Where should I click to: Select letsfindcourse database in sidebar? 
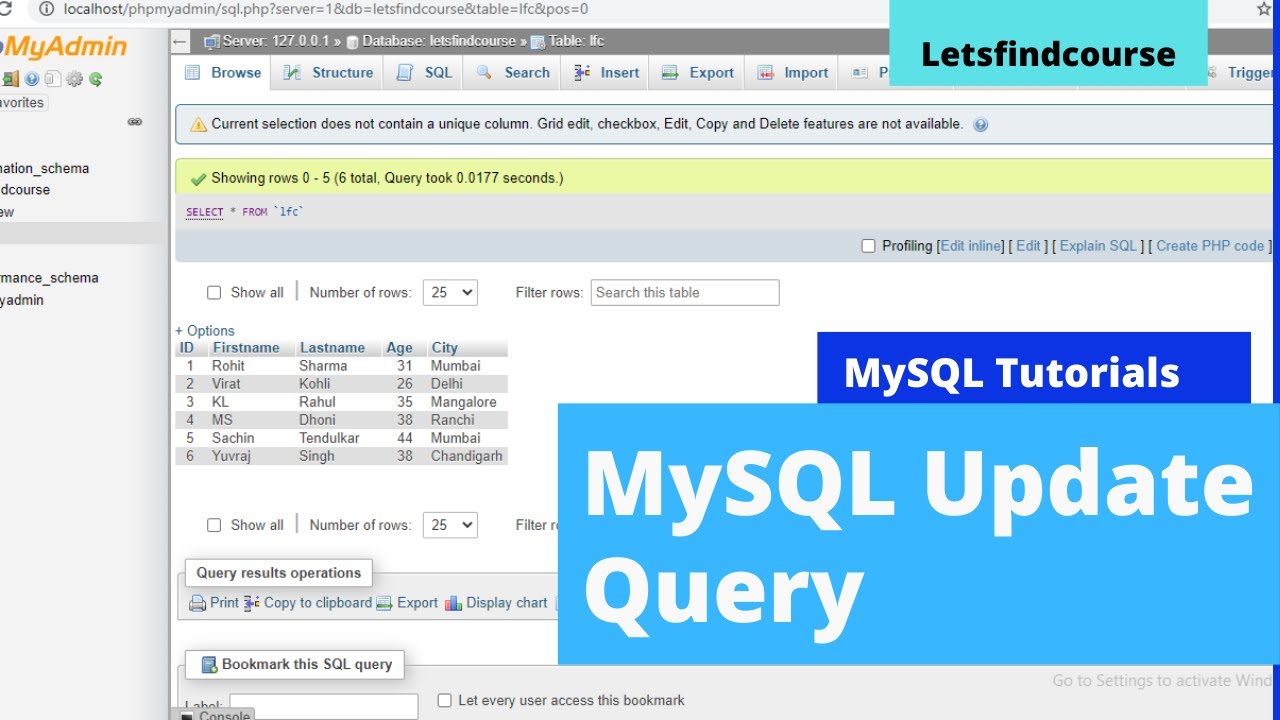tap(25, 190)
